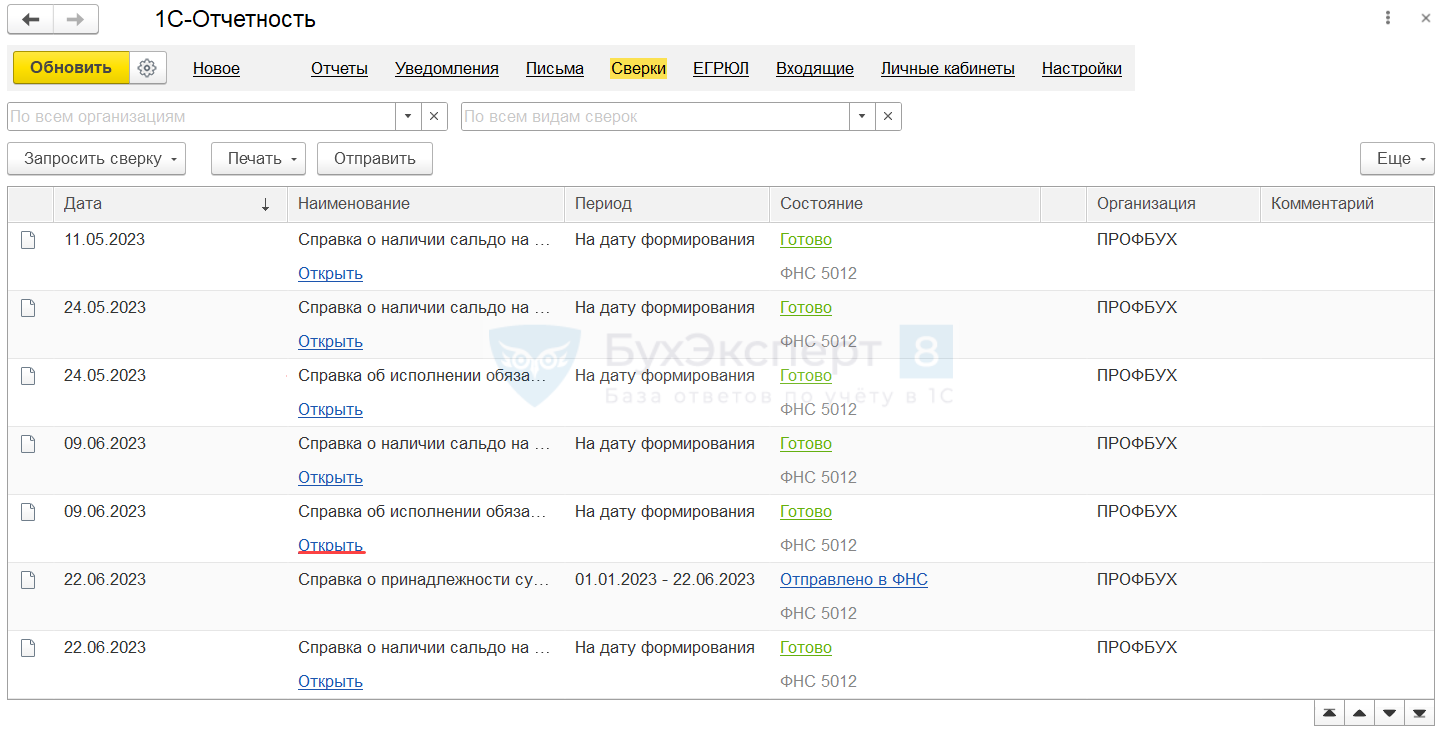Click the Отправлено в ФНС status link

[x=854, y=579]
